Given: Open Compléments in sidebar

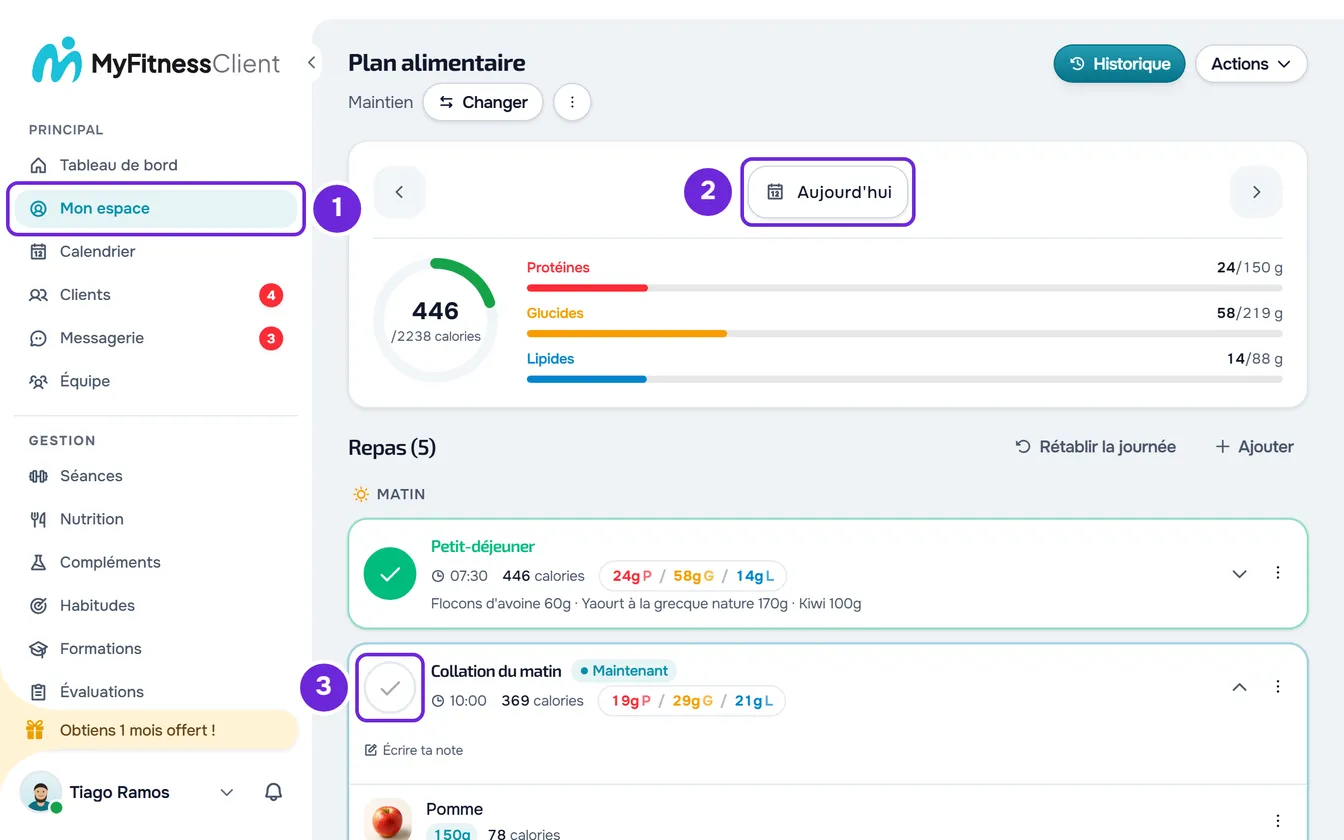Looking at the screenshot, I should pos(156,562).
